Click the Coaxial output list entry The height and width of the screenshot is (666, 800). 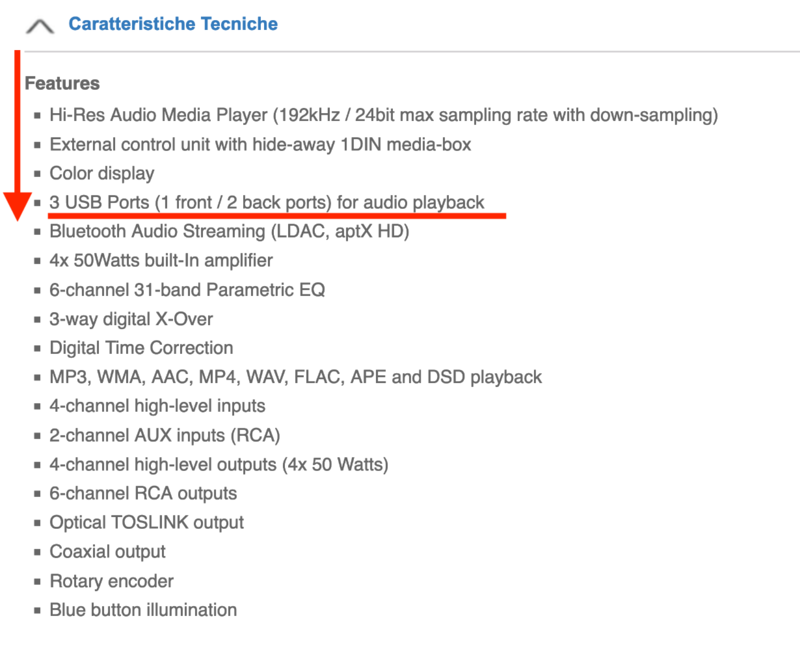pyautogui.click(x=108, y=550)
